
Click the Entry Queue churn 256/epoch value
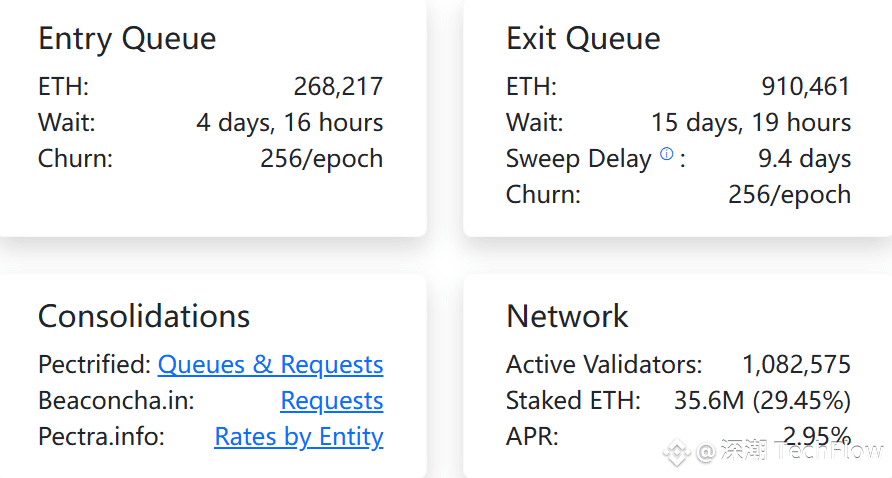coord(321,159)
